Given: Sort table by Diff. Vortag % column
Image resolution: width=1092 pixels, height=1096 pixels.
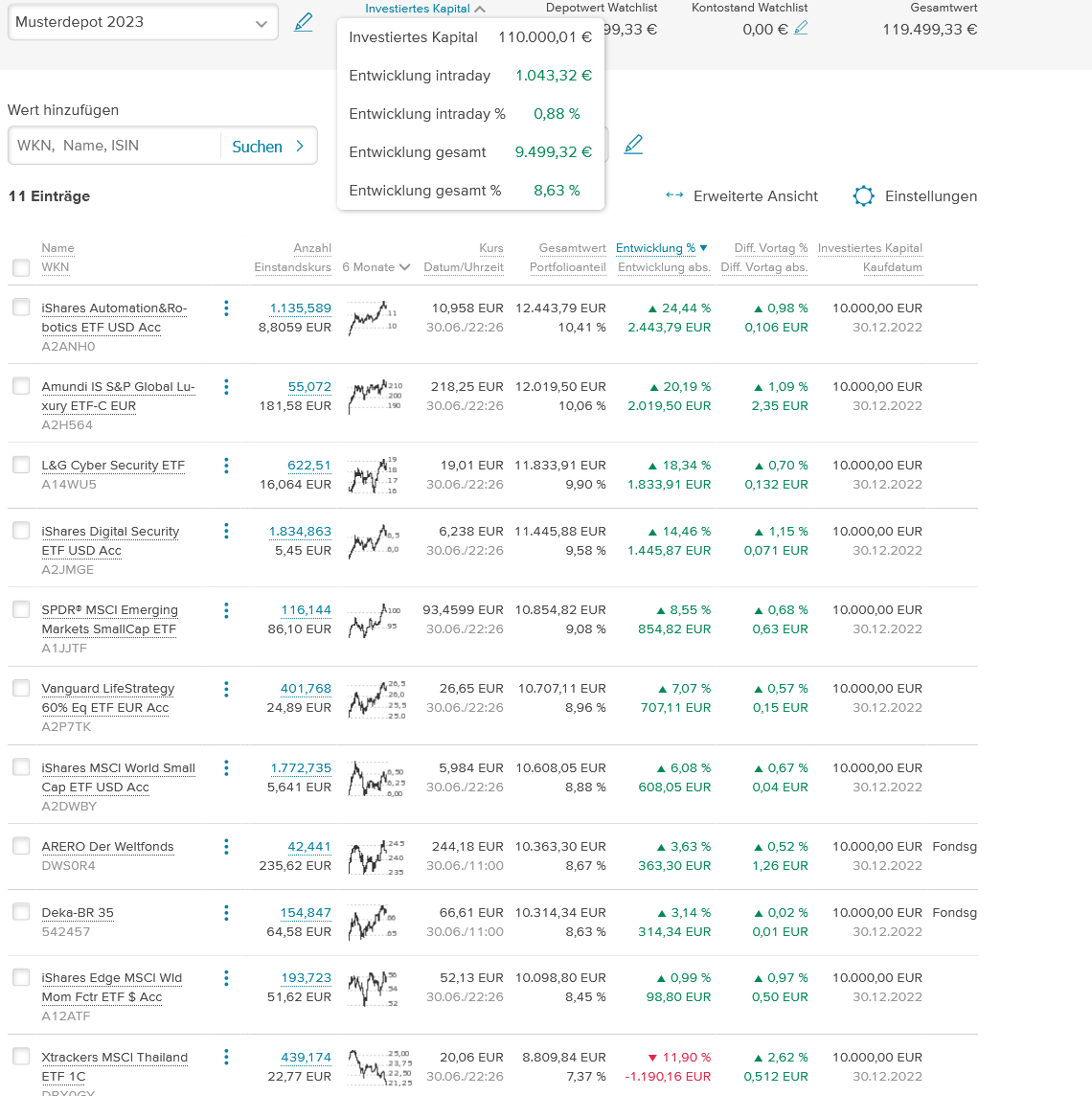Looking at the screenshot, I should 770,248.
